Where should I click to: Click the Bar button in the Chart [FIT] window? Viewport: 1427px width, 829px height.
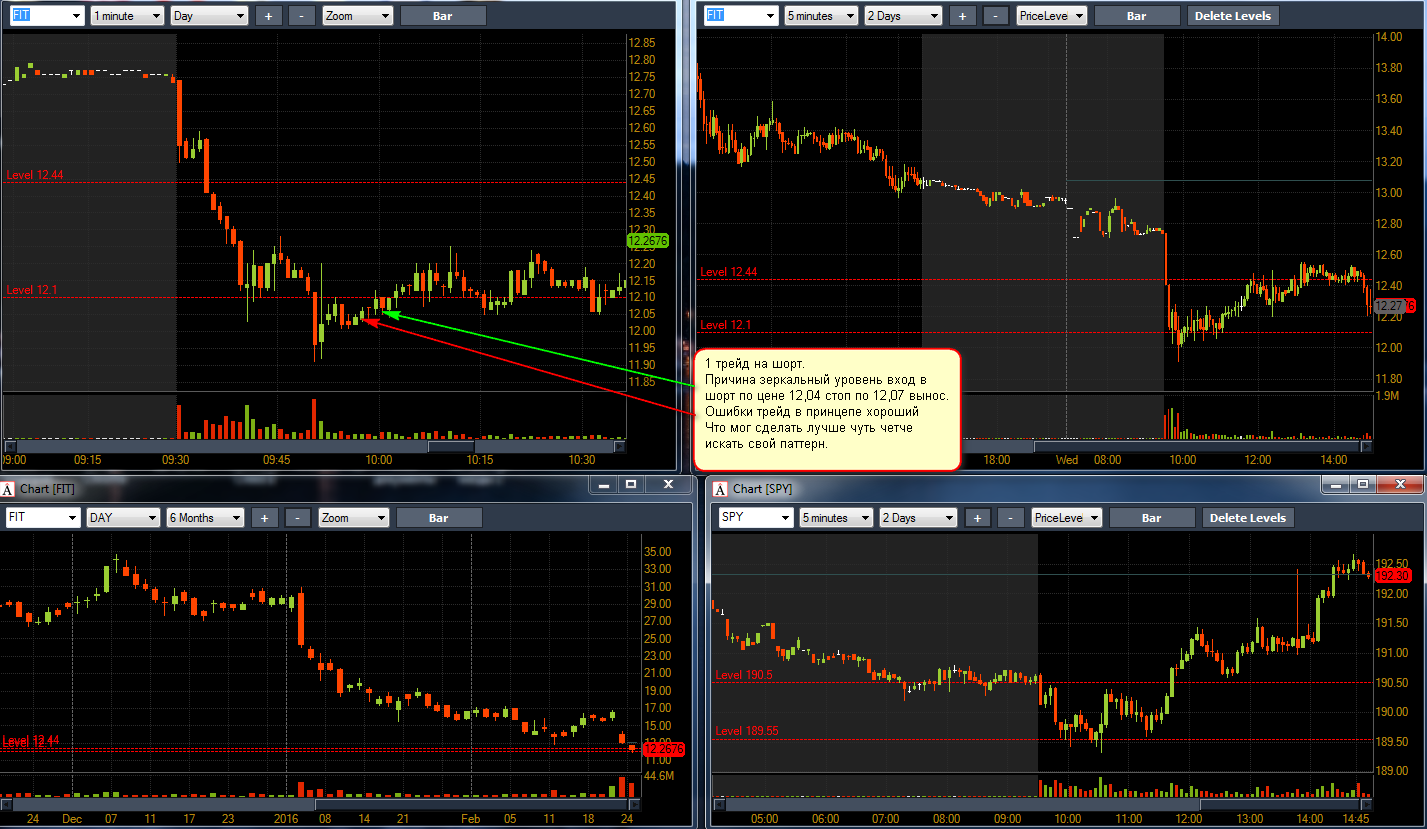click(x=439, y=518)
